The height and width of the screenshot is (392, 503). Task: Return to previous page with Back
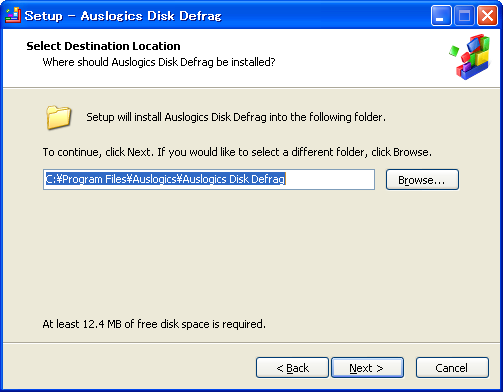click(292, 368)
